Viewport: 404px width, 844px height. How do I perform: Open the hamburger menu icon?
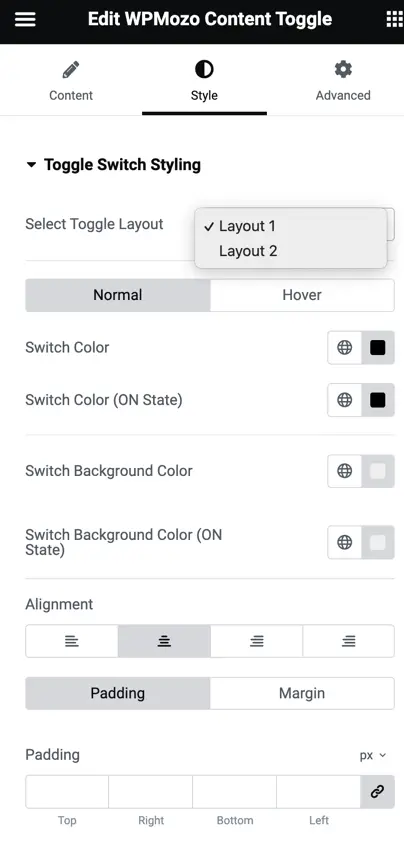point(25,19)
